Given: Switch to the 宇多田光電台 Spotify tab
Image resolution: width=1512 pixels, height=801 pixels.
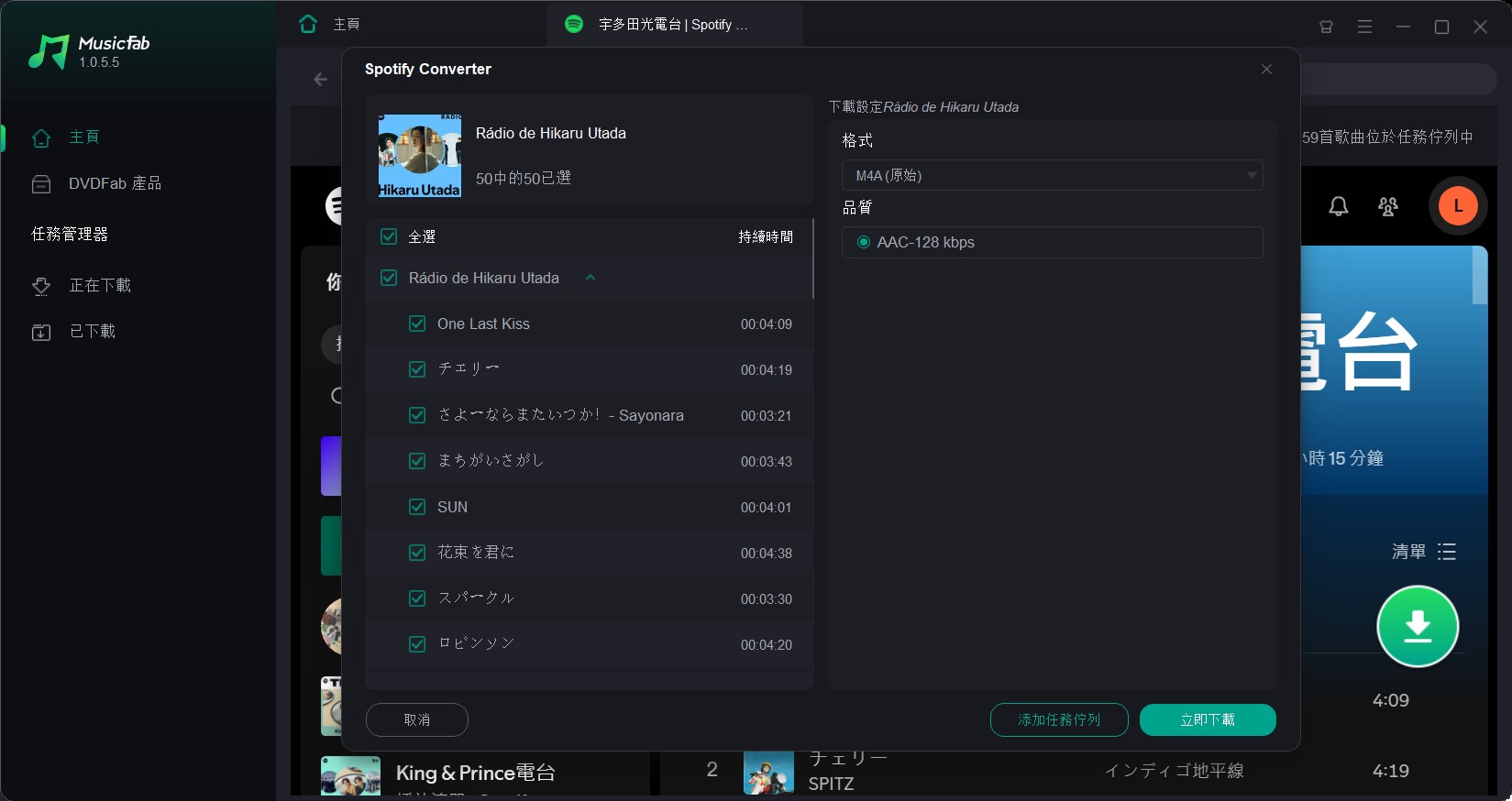Looking at the screenshot, I should click(674, 24).
